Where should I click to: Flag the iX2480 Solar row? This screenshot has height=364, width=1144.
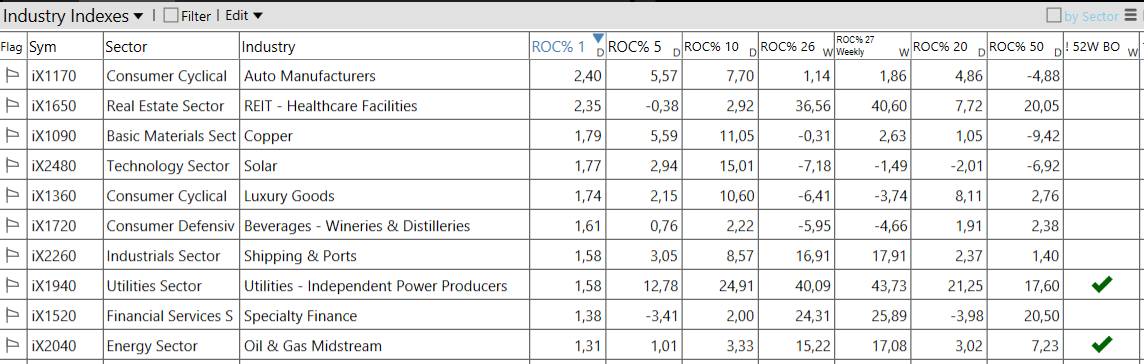click(12, 166)
